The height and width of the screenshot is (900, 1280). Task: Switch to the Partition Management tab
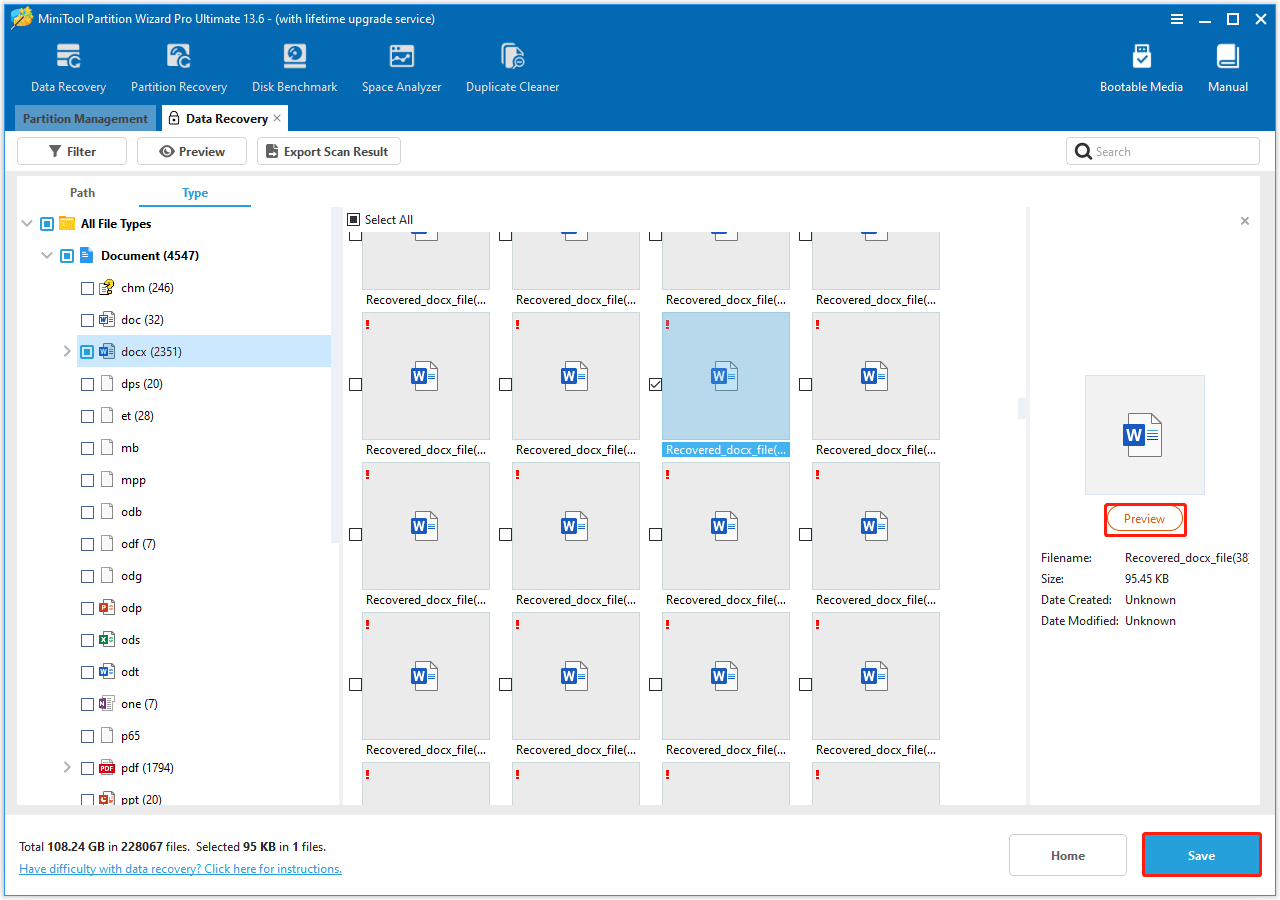coord(85,118)
